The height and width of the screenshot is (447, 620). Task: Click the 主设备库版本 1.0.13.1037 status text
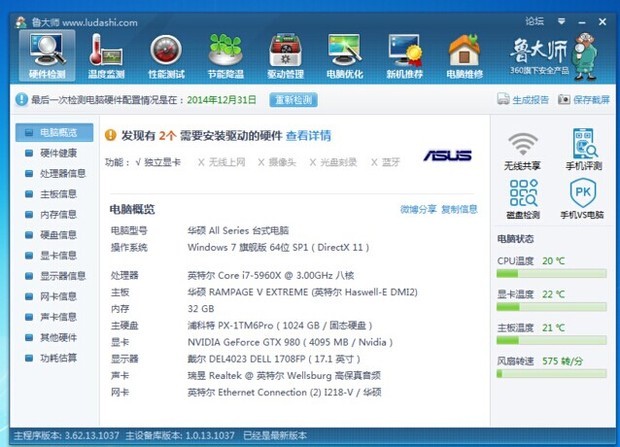pos(180,436)
